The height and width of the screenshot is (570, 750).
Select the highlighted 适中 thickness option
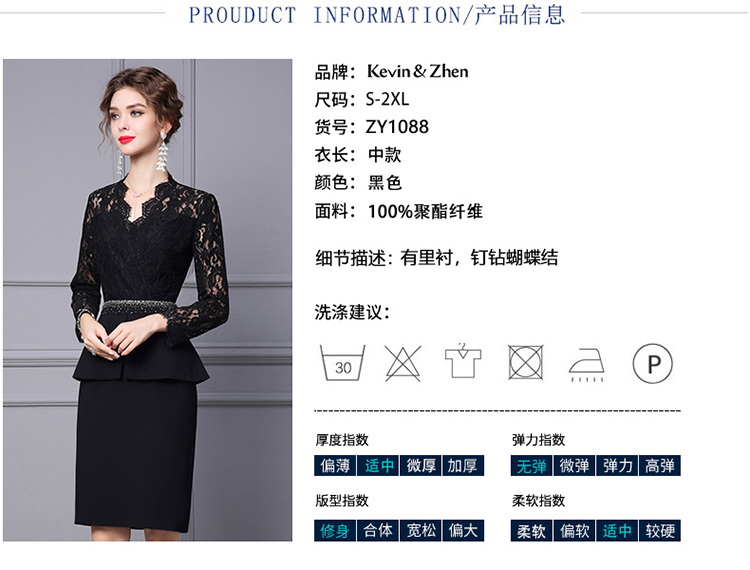378,466
